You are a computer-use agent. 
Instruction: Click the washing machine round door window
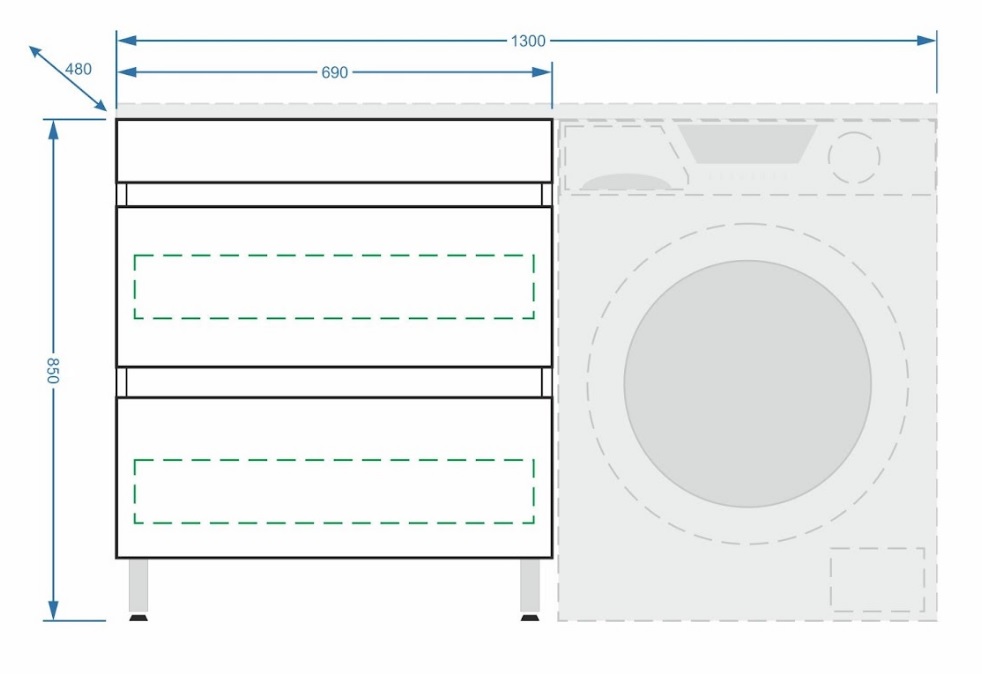(x=747, y=384)
